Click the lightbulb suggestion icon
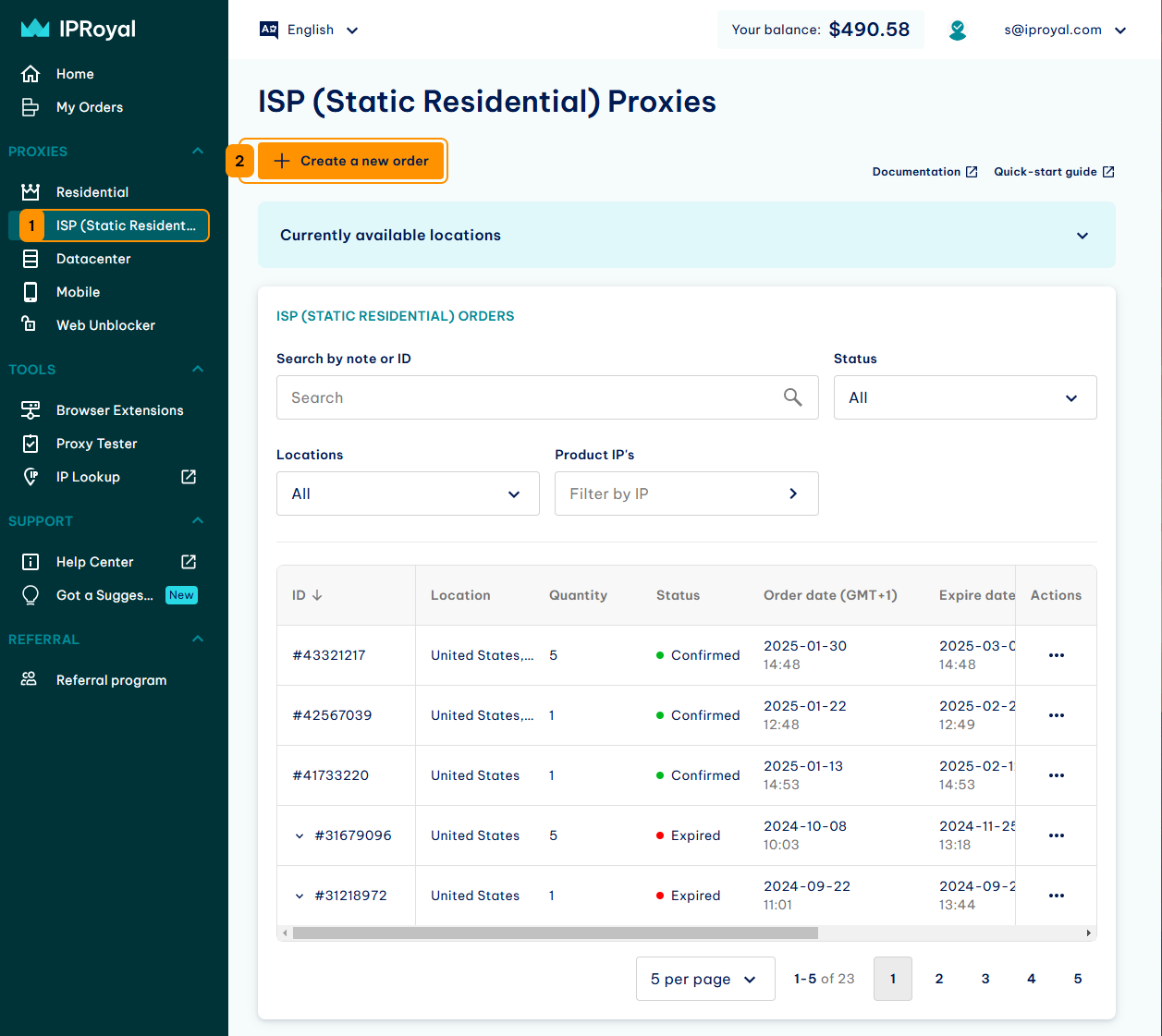Screen dimensions: 1162x1036 point(31,595)
